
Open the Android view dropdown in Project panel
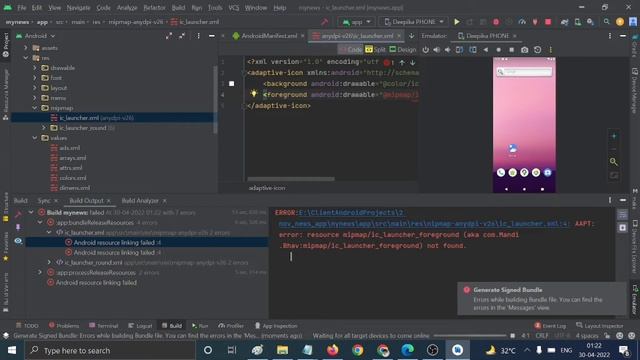[36, 36]
